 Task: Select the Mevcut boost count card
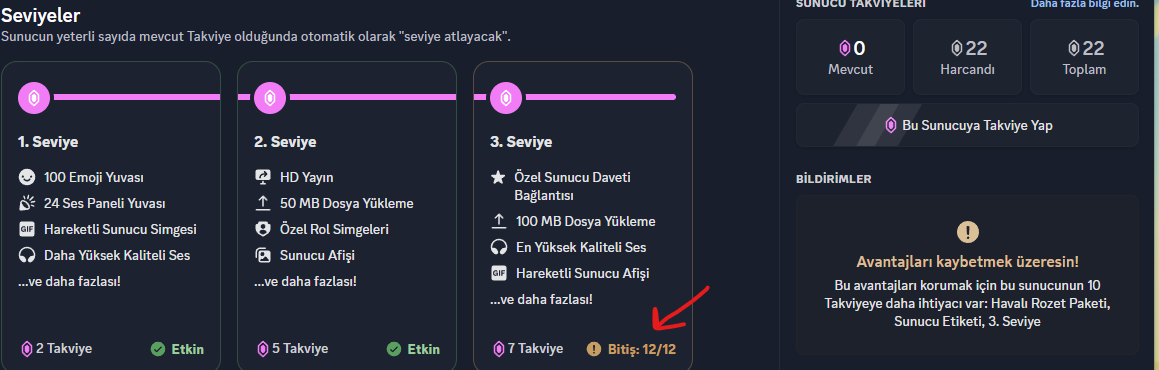850,57
